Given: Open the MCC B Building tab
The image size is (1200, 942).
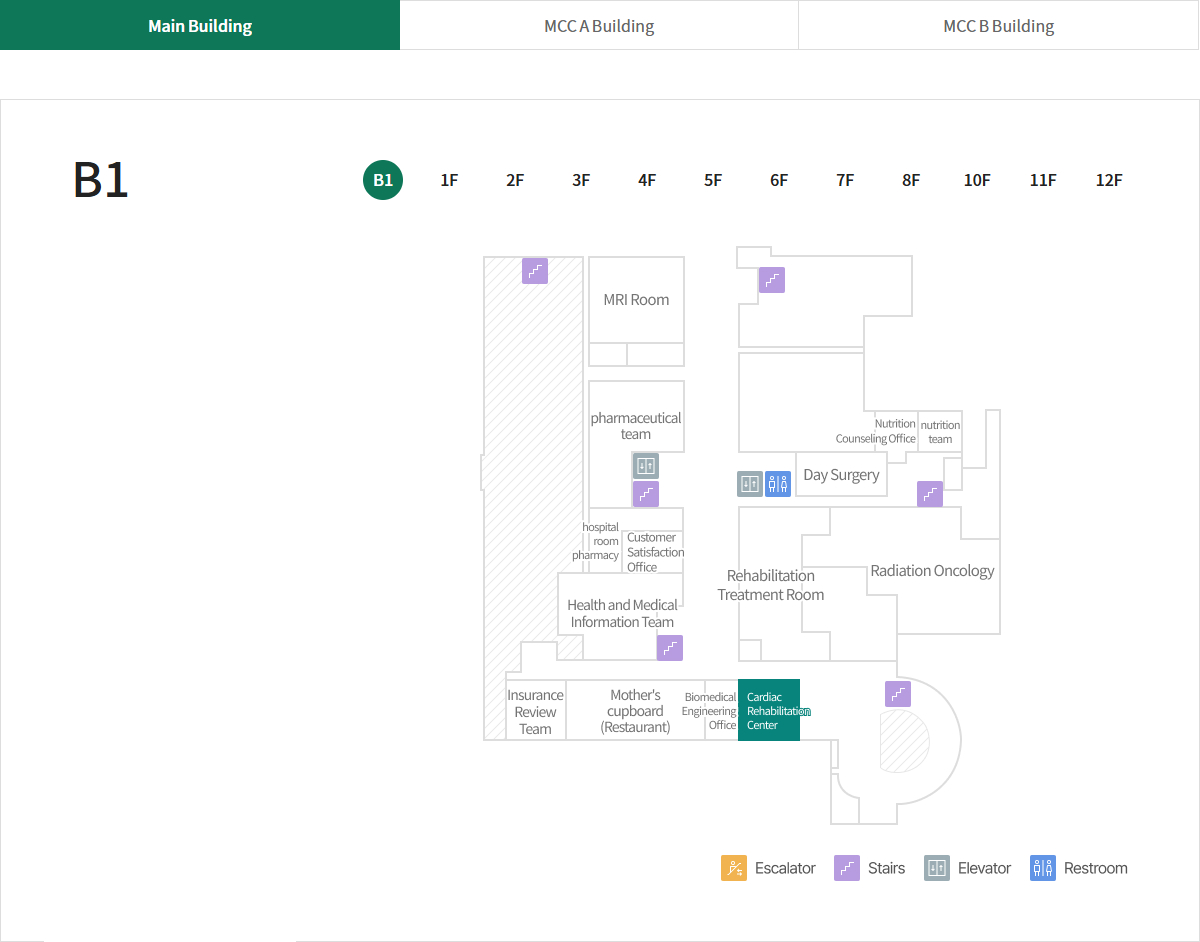Looking at the screenshot, I should click(998, 26).
